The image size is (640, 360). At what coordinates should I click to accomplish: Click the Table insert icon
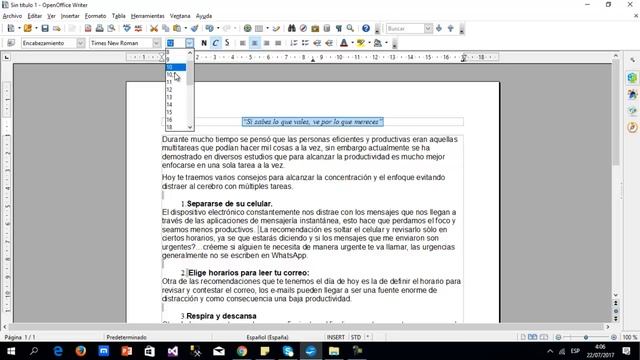pyautogui.click(x=259, y=28)
